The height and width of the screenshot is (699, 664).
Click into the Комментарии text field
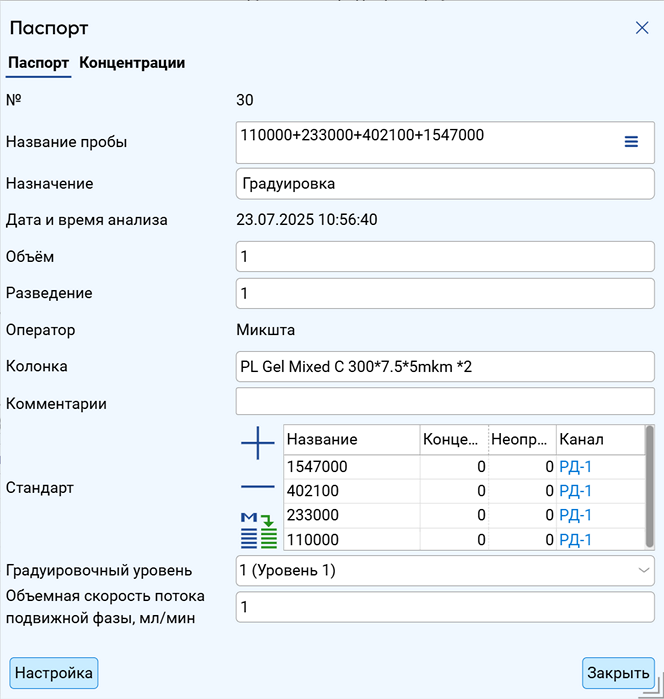pos(445,401)
